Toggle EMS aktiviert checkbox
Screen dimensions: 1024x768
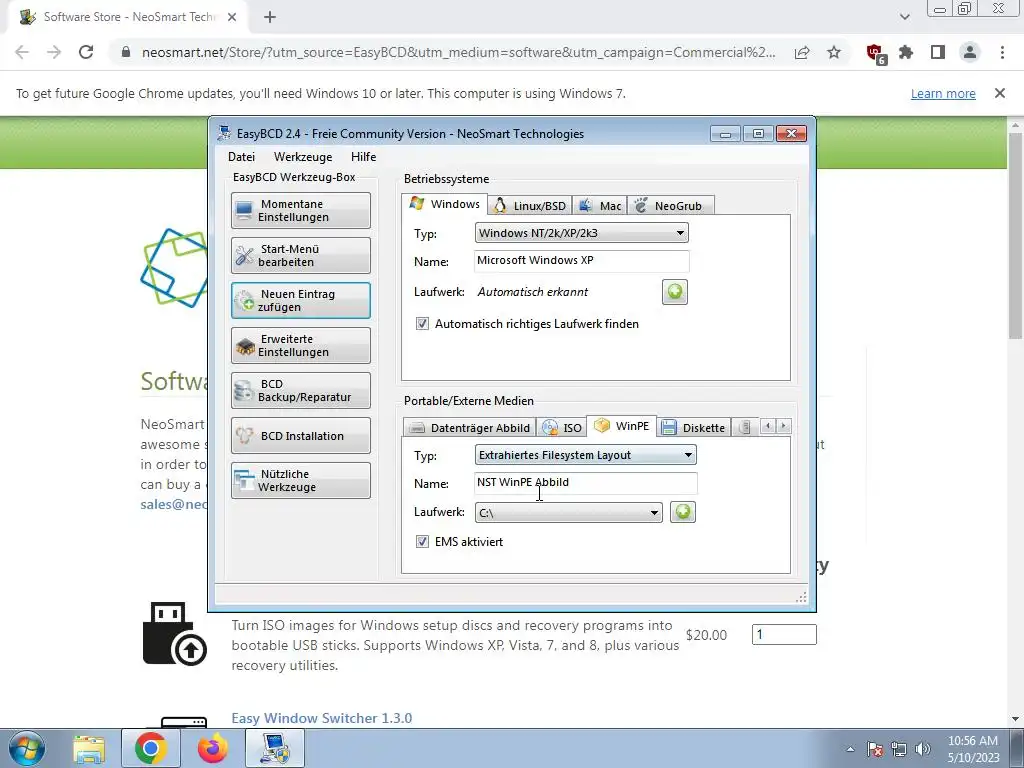(x=423, y=542)
